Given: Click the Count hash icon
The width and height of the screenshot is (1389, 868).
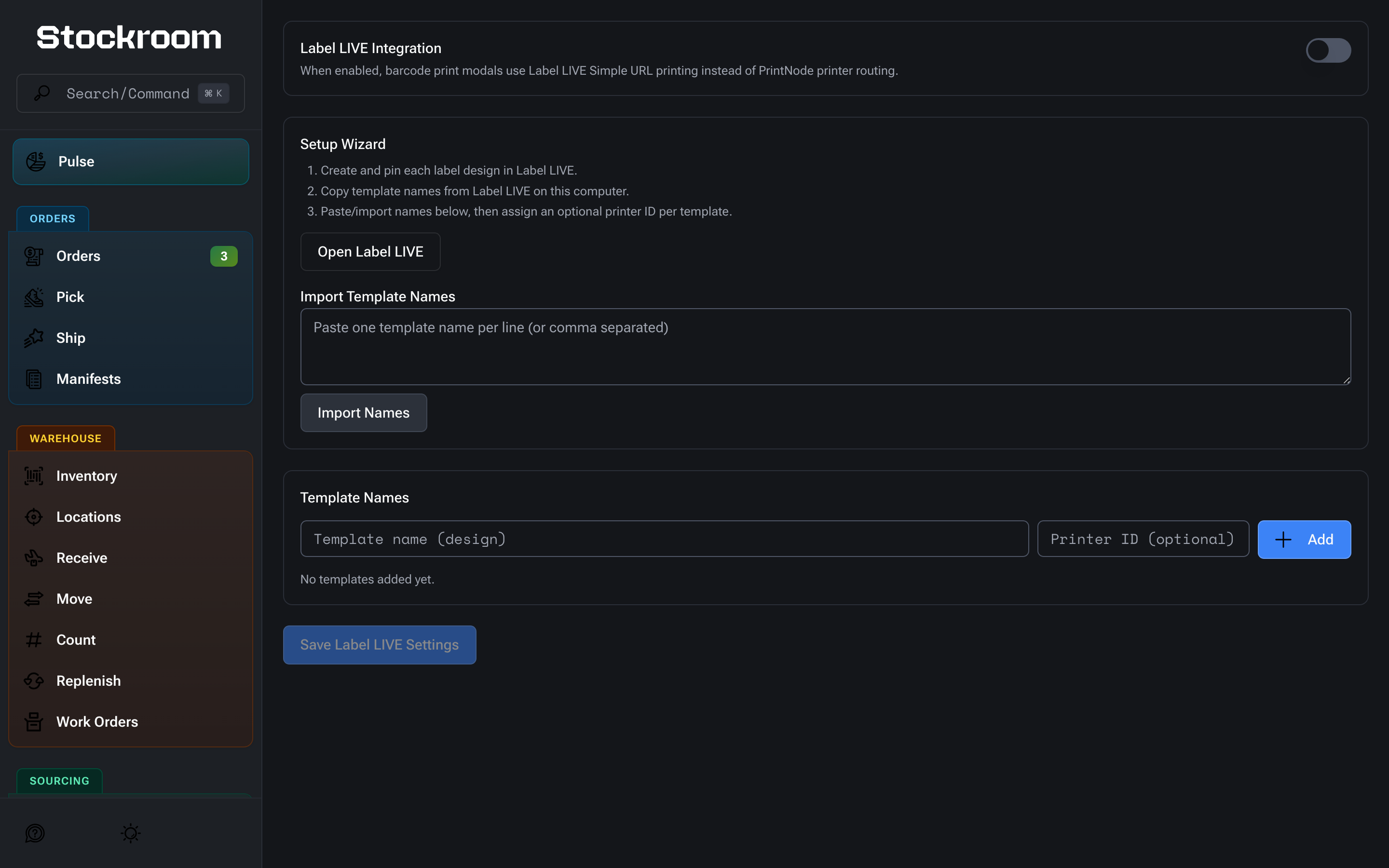Looking at the screenshot, I should [34, 639].
